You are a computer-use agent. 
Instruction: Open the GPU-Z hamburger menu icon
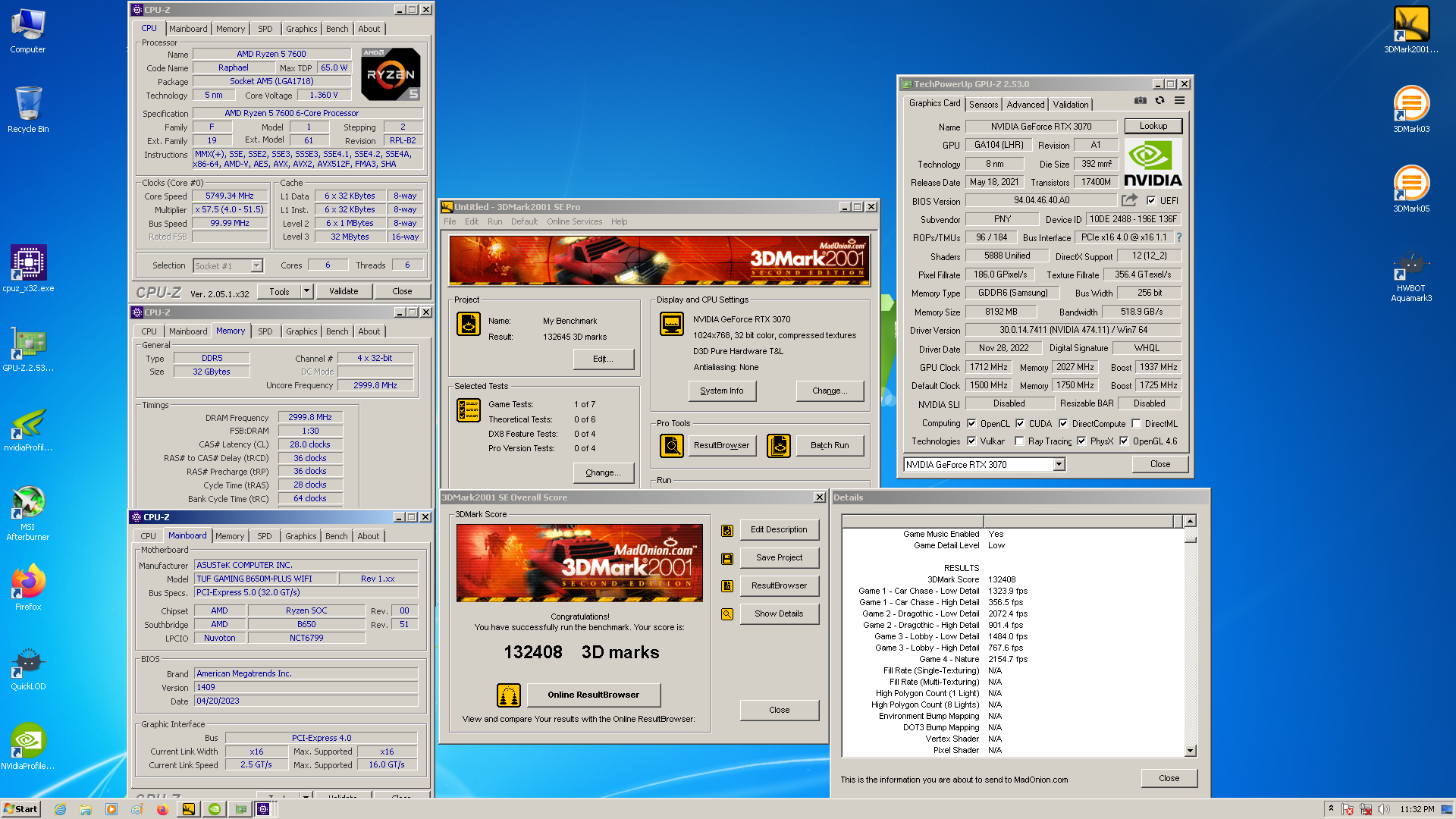[x=1180, y=101]
